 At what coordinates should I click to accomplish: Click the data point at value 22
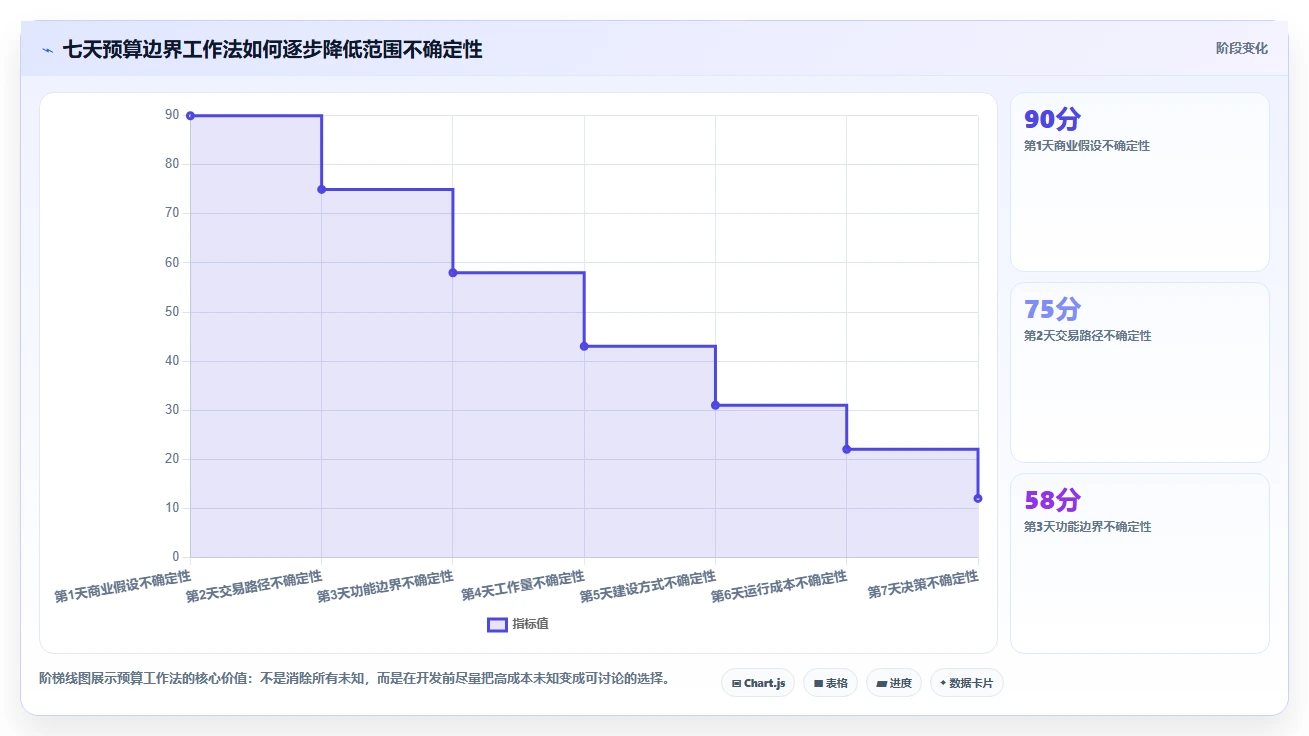click(847, 449)
